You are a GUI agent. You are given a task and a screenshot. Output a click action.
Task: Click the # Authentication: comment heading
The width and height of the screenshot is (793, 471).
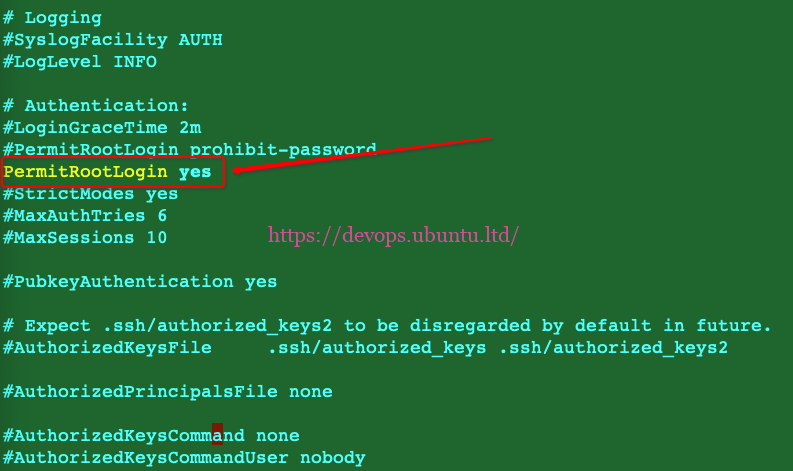96,106
